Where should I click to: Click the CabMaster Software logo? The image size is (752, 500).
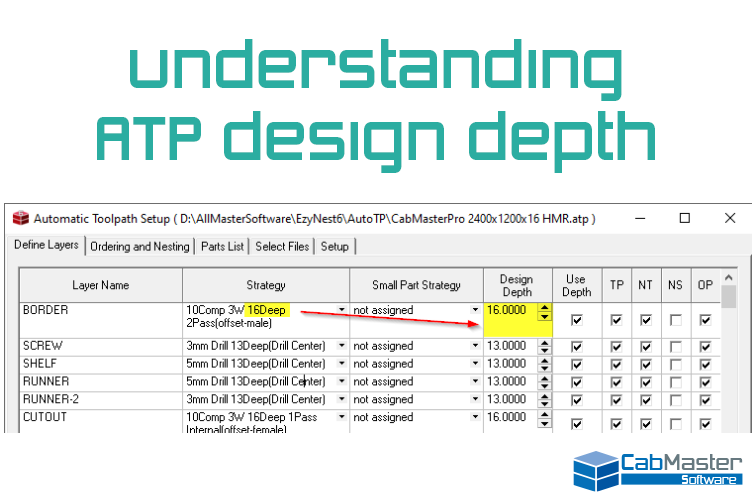(658, 470)
